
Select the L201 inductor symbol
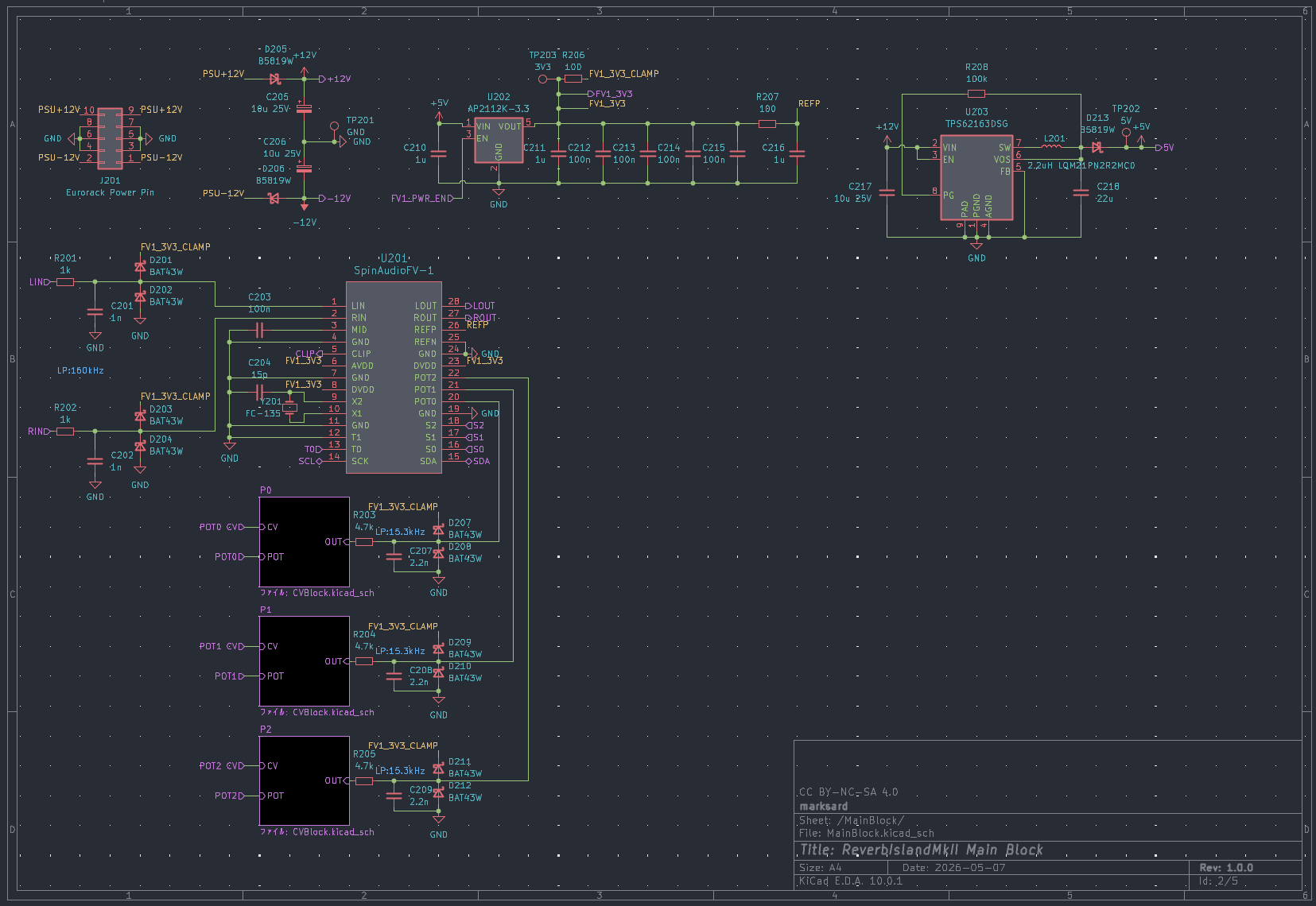1052,146
